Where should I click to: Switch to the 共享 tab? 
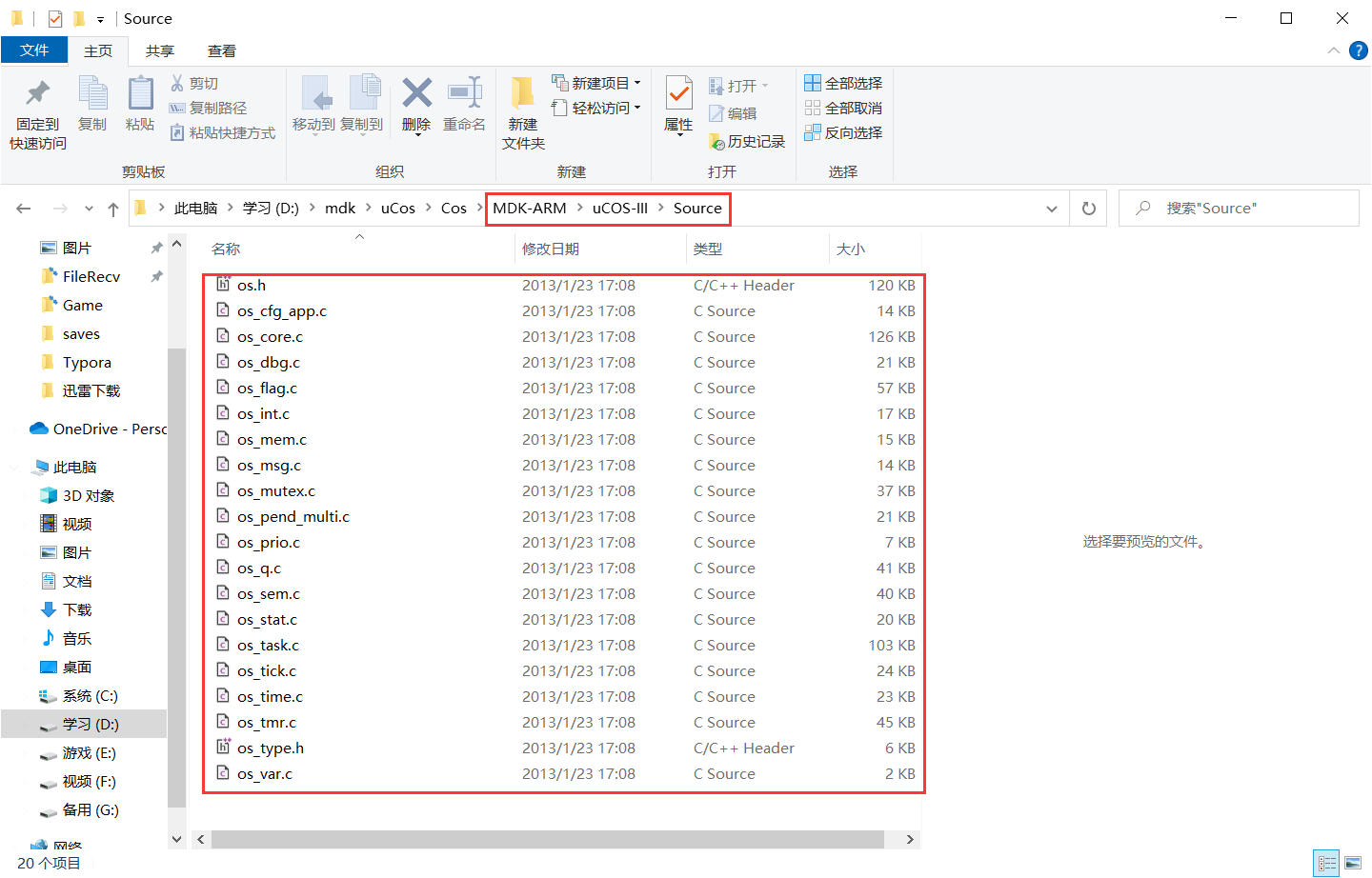[x=160, y=50]
